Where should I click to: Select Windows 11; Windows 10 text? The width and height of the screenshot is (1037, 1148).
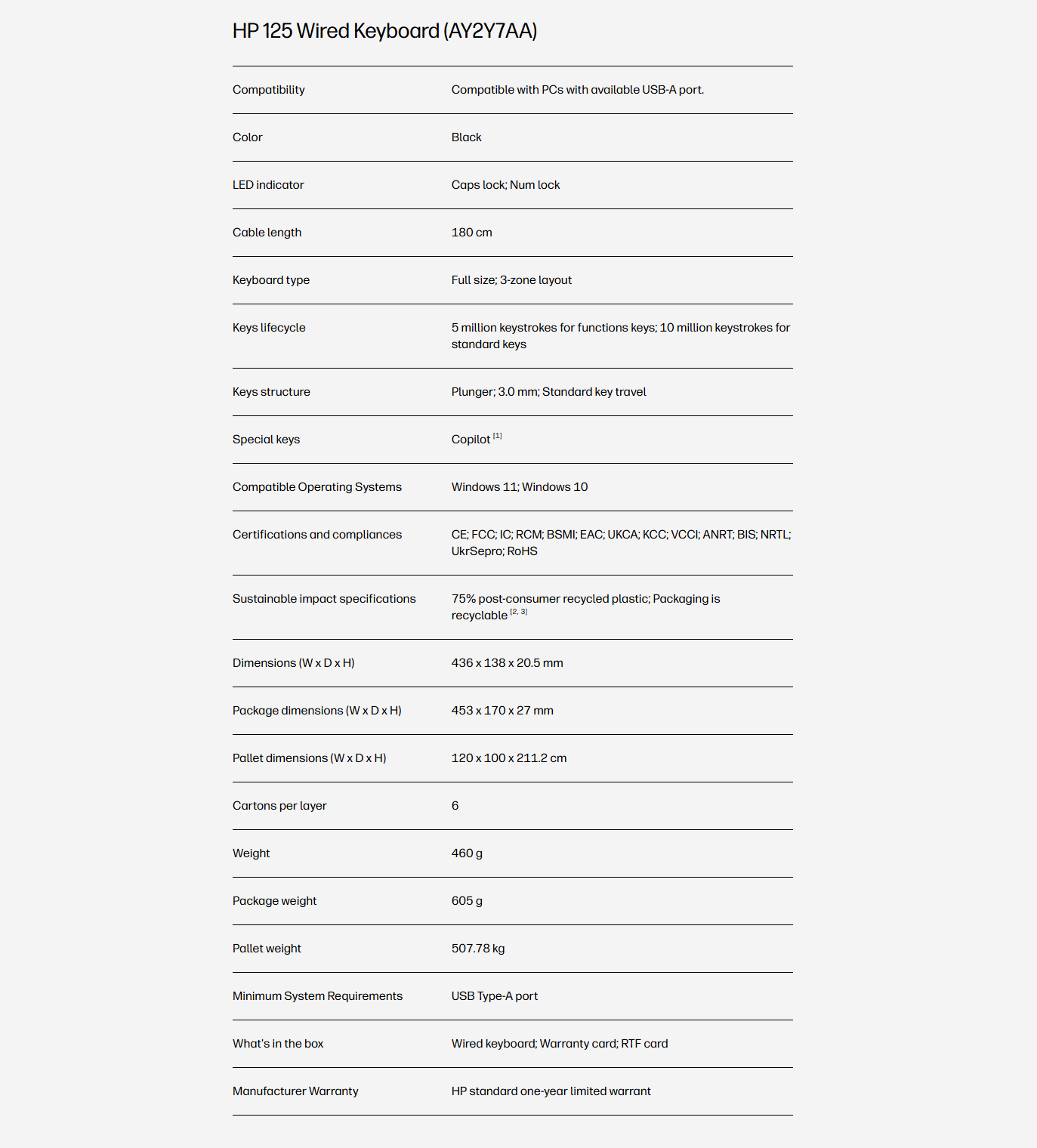click(x=520, y=487)
